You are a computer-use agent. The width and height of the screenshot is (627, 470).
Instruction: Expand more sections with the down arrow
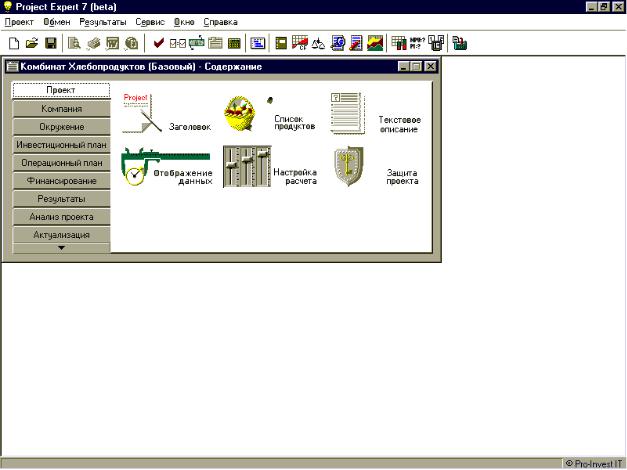[x=61, y=248]
